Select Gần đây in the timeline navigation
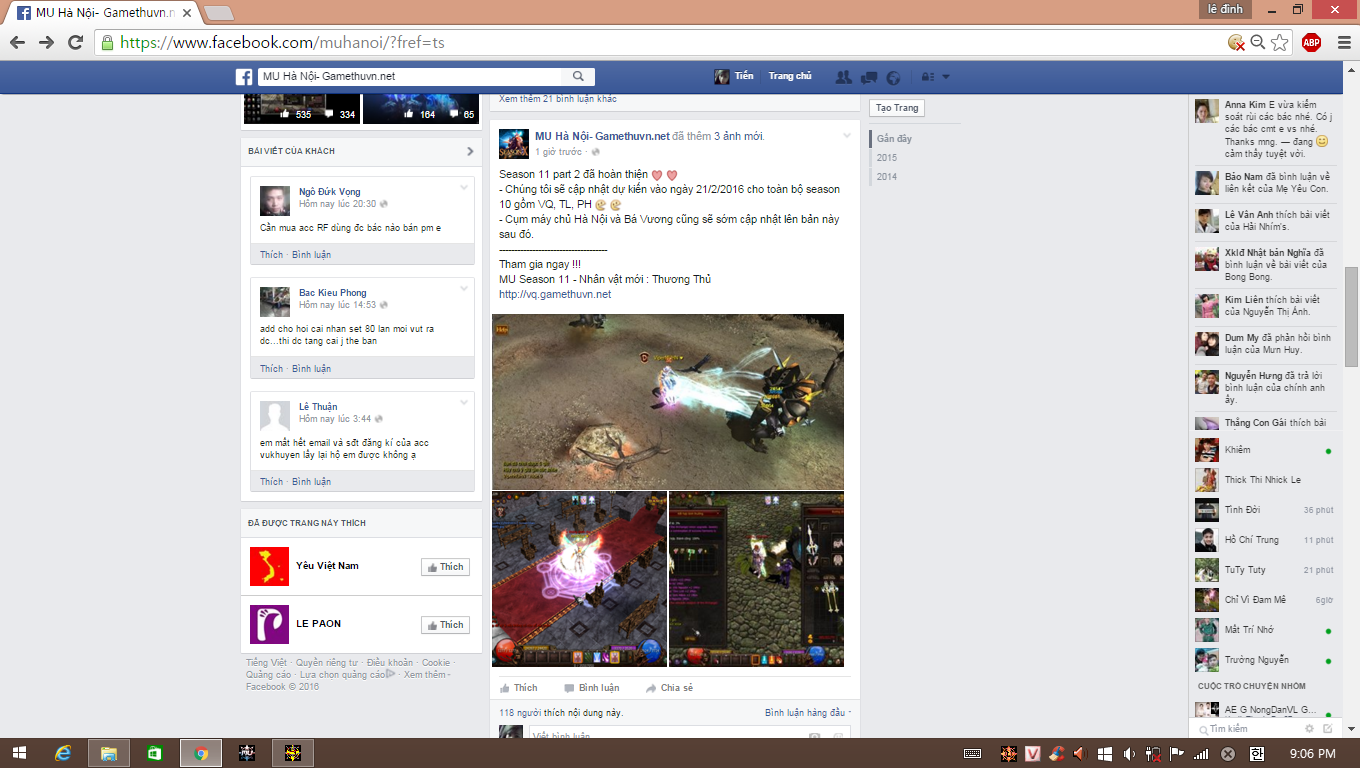 (894, 138)
